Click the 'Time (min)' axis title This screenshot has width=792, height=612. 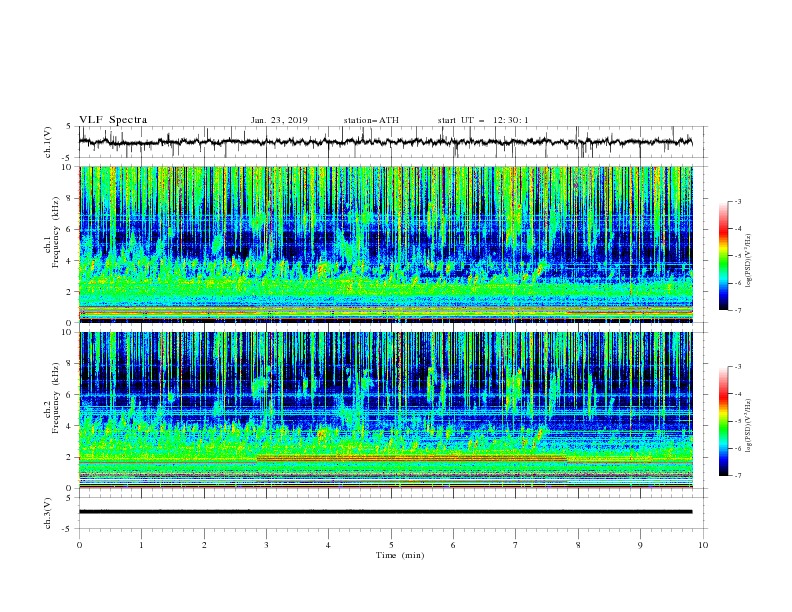pyautogui.click(x=400, y=555)
